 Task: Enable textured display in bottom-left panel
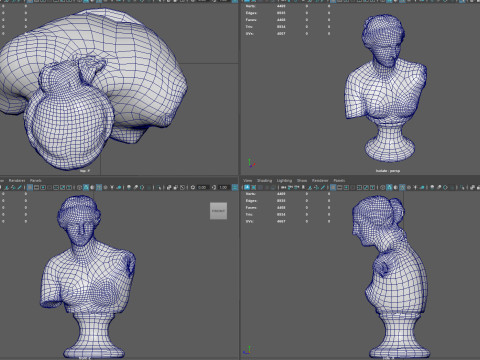point(105,187)
